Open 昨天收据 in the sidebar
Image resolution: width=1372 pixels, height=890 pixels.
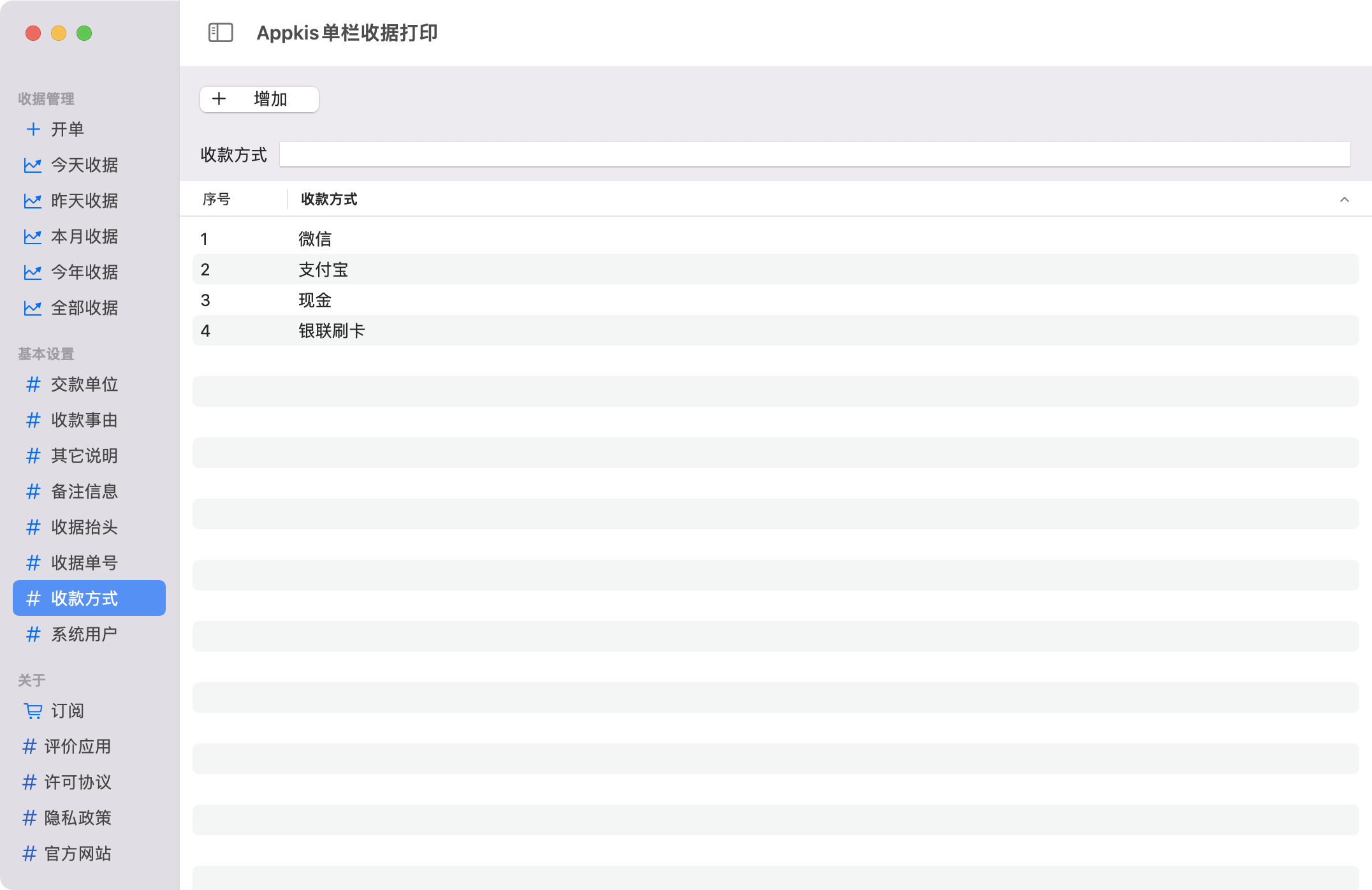89,201
